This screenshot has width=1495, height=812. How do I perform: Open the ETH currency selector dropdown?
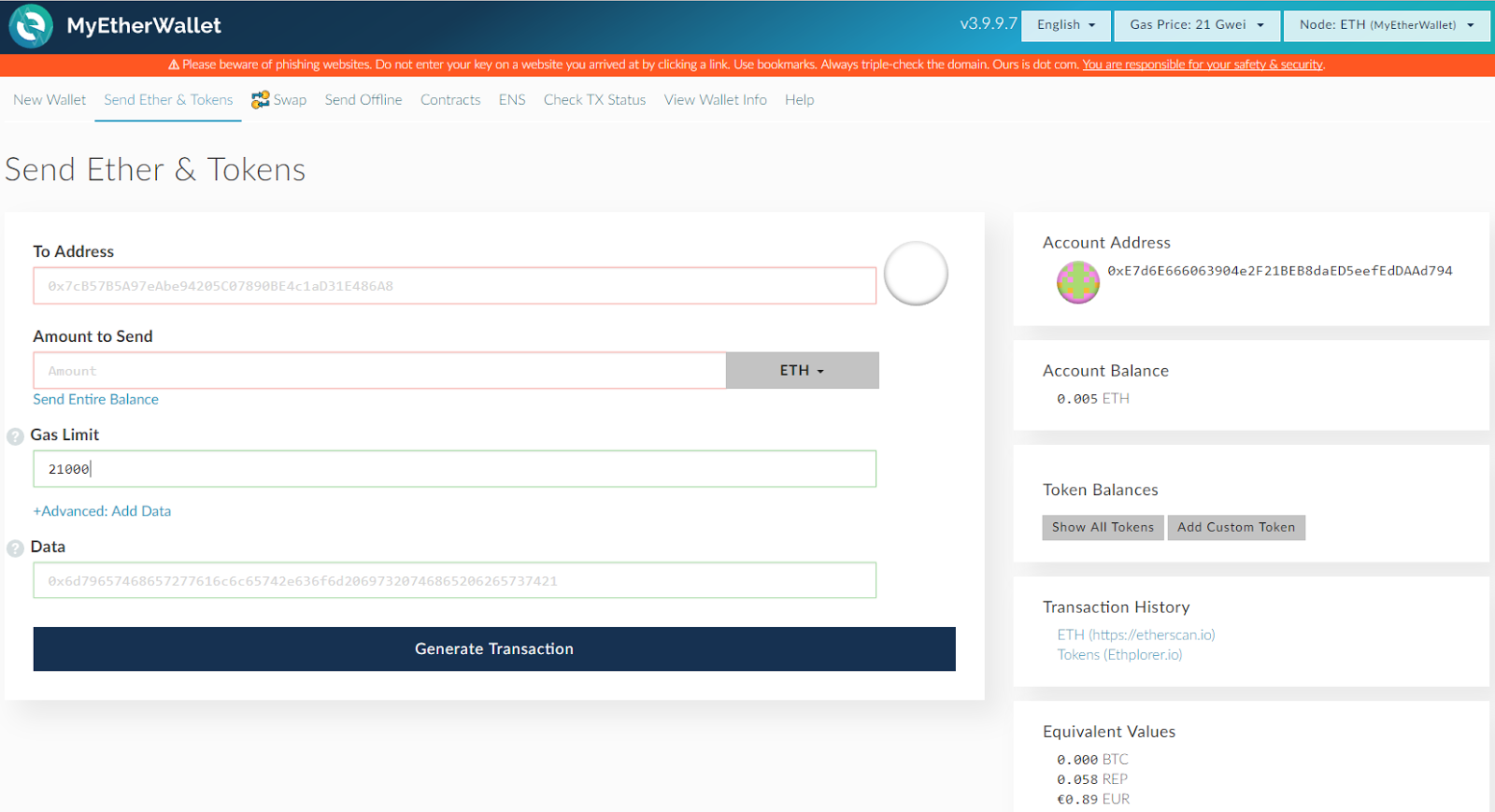pyautogui.click(x=803, y=370)
